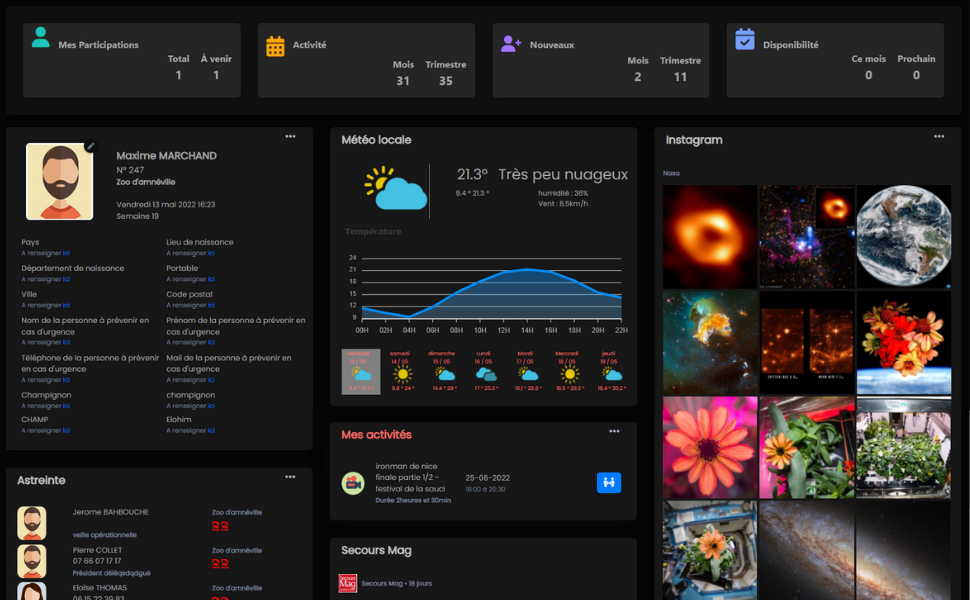Click the orange Activité calendar icon

(x=275, y=46)
